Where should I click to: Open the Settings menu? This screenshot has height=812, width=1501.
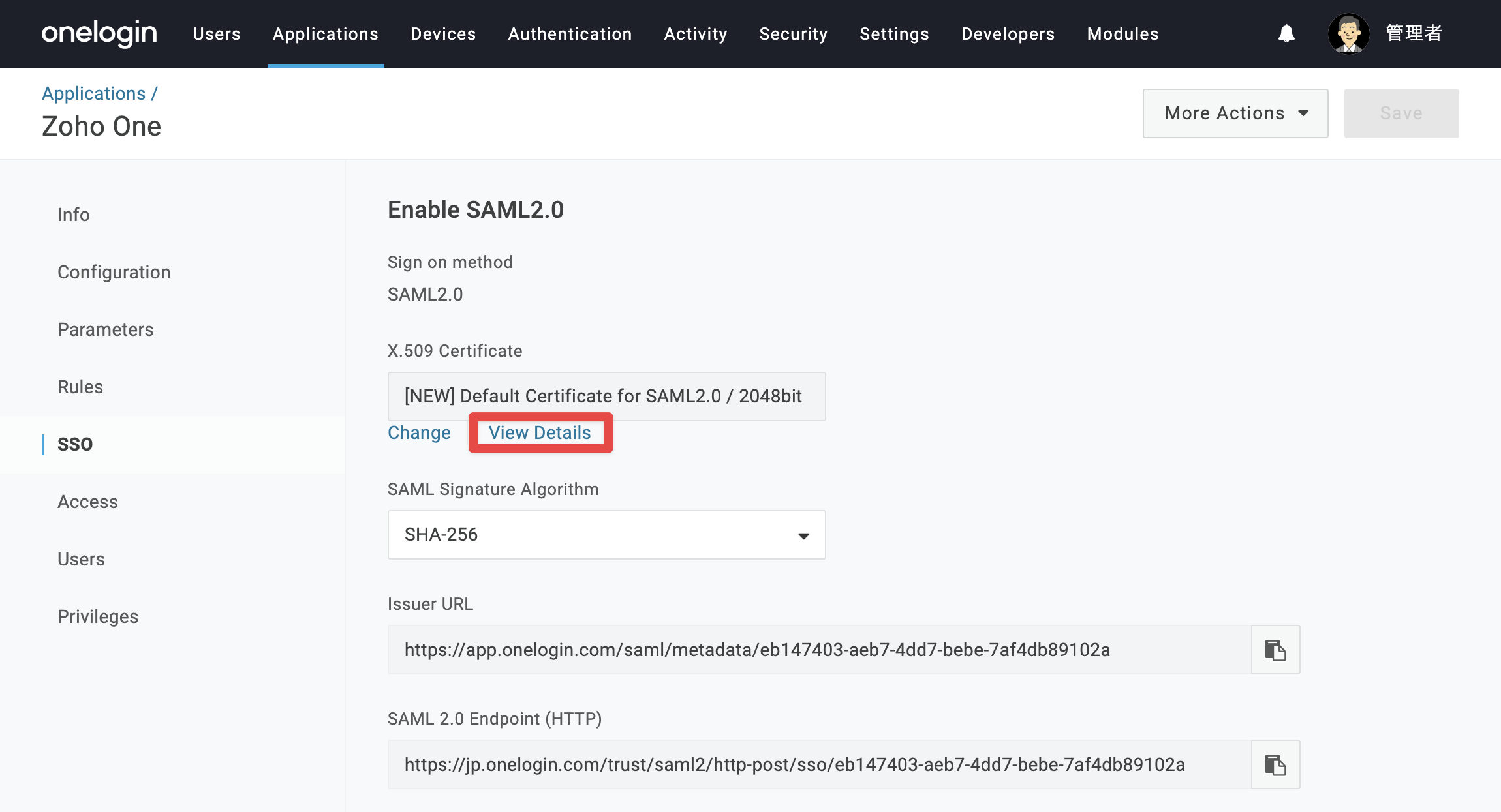pyautogui.click(x=894, y=34)
